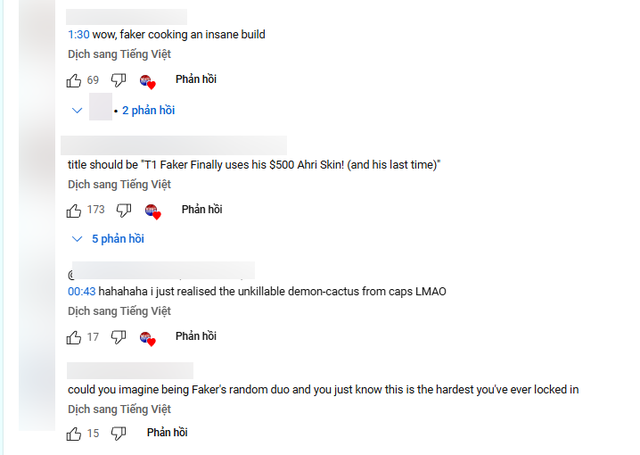Click creator heart on 'demon-cactus' comment
This screenshot has height=455, width=640.
coord(147,338)
